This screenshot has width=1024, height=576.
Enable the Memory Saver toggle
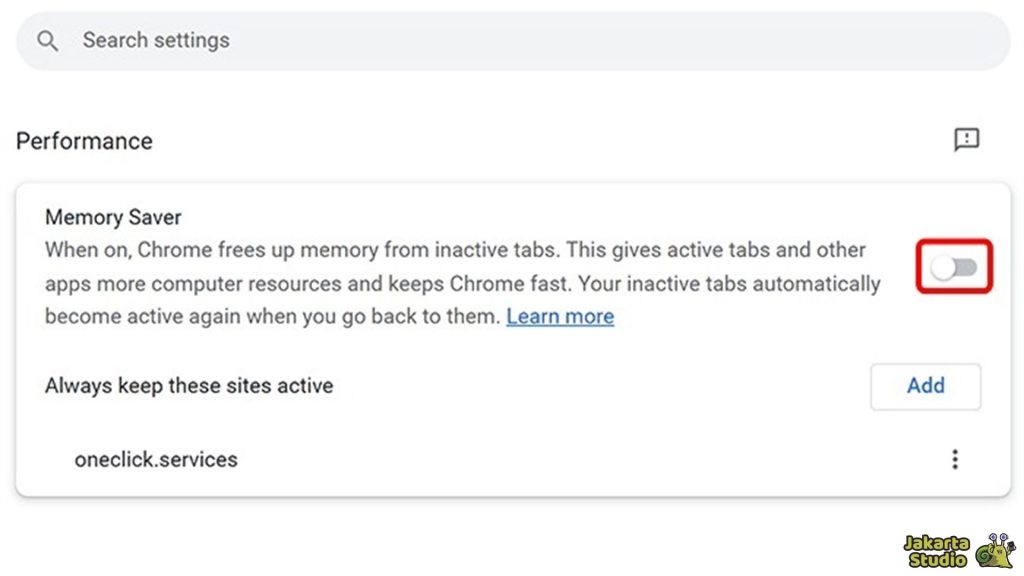tap(954, 267)
